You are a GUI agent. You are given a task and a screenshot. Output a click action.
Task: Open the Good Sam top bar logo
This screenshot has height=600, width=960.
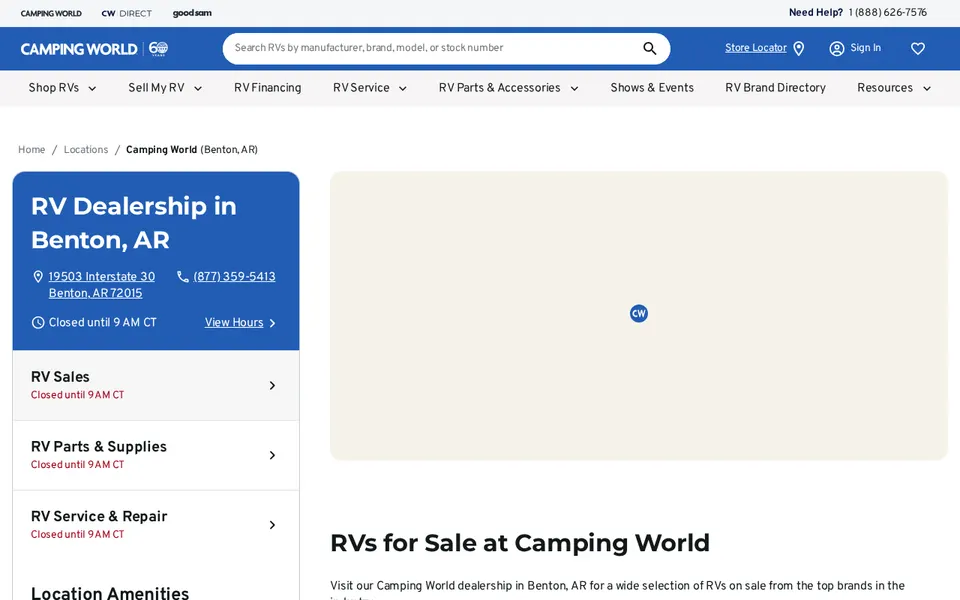[x=192, y=13]
